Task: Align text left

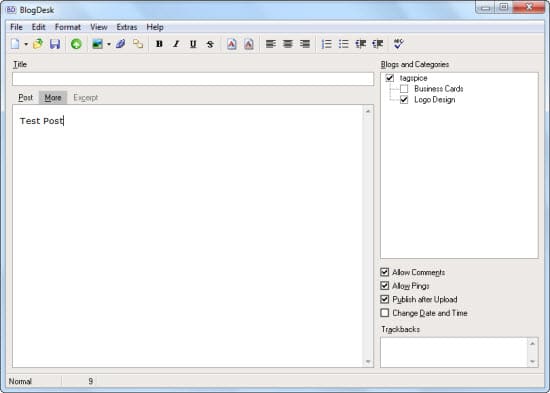Action: click(x=270, y=44)
